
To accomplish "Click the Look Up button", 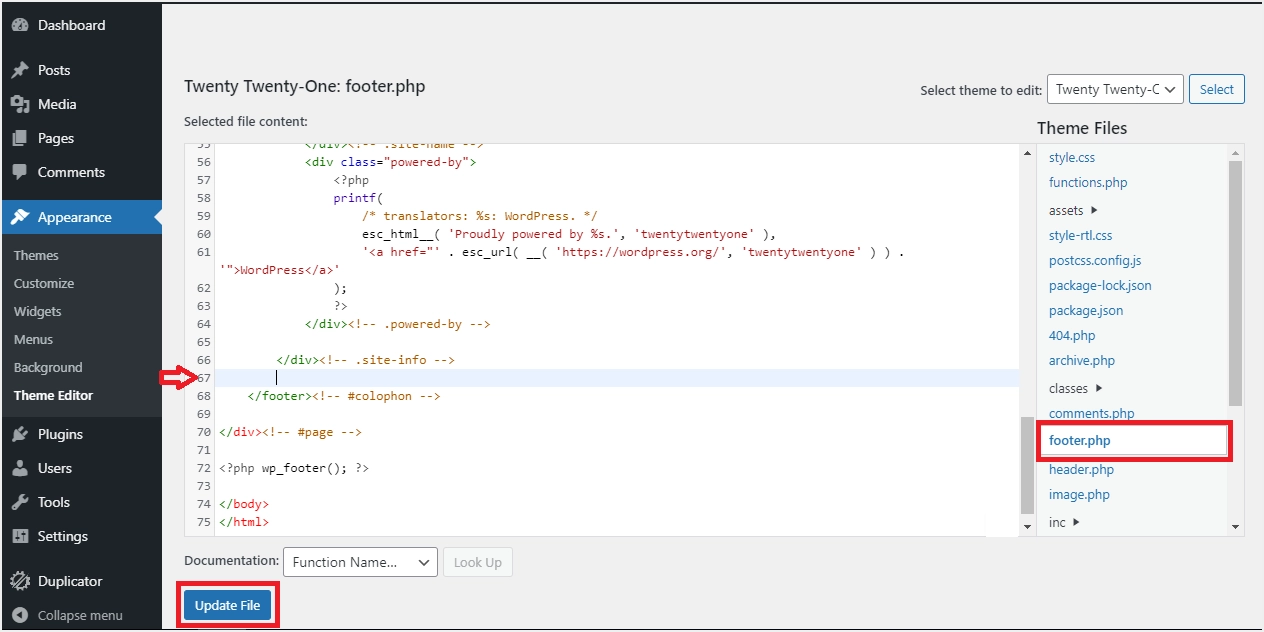I will pos(477,562).
